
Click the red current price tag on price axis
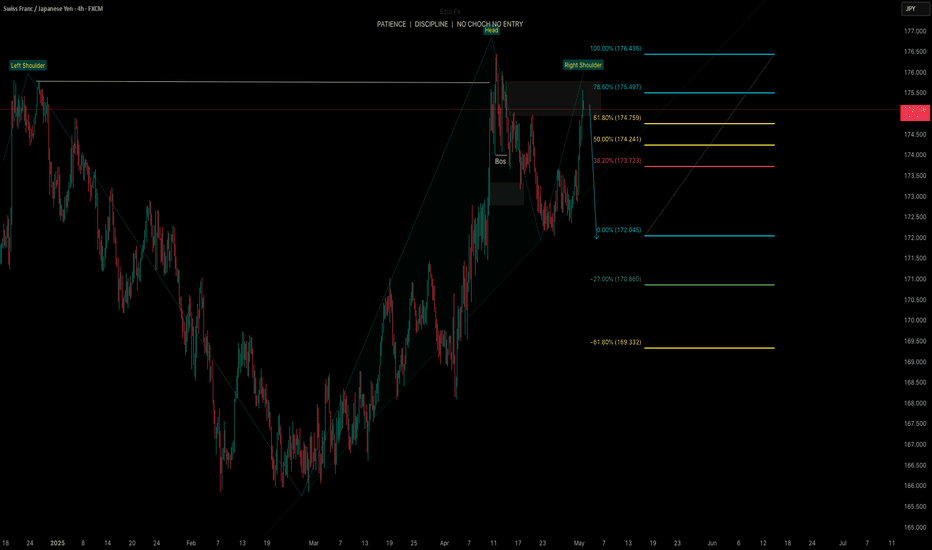(x=915, y=112)
